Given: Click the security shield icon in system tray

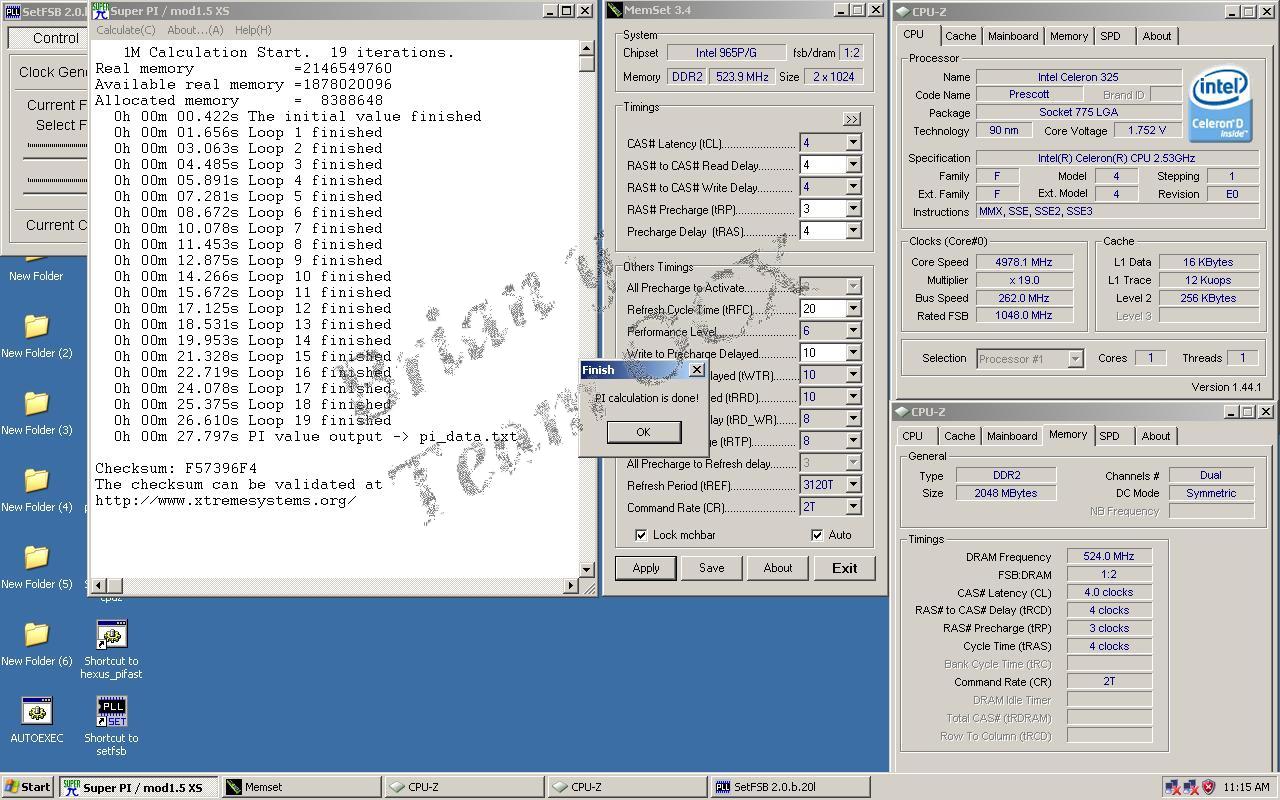Looking at the screenshot, I should pyautogui.click(x=1208, y=787).
